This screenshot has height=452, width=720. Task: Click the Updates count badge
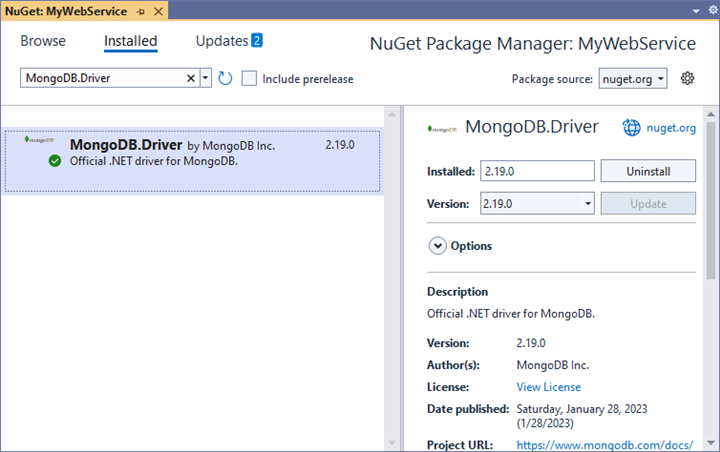pos(257,40)
